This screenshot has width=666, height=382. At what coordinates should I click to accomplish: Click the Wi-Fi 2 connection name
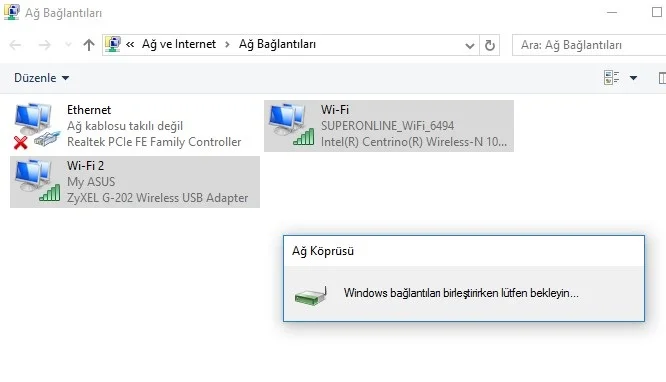tap(85, 165)
